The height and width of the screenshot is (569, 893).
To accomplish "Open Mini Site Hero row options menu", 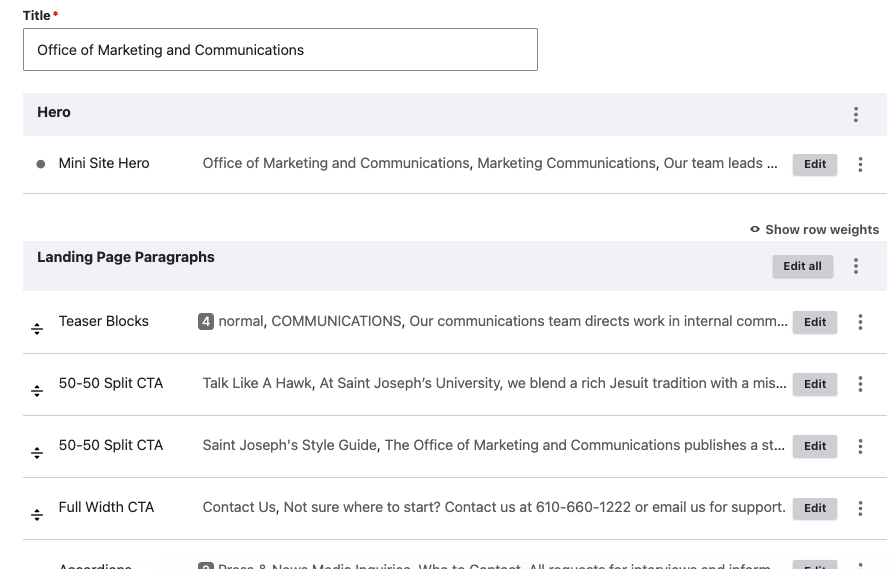I will 860,165.
